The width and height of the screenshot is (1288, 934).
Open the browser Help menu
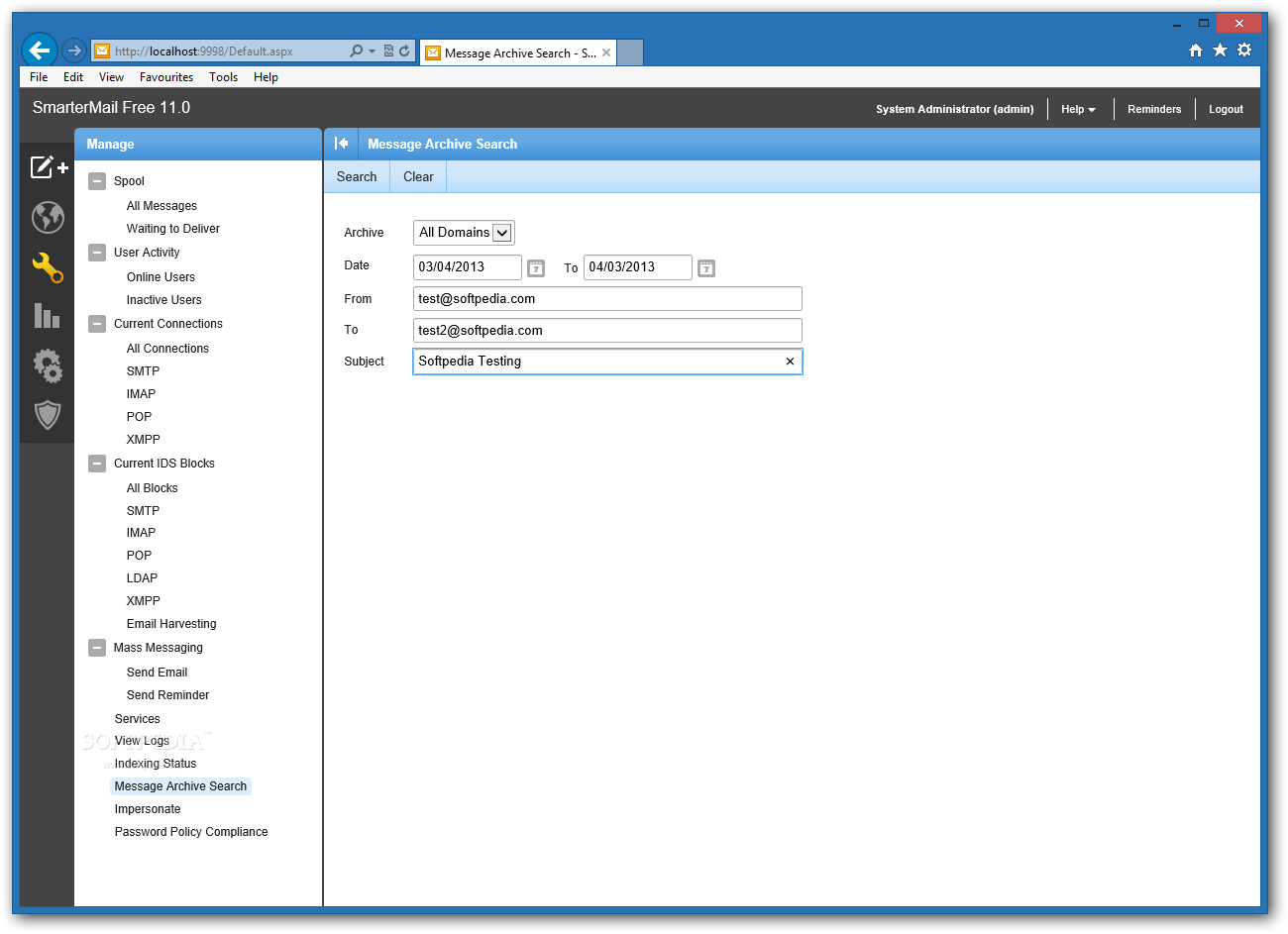click(x=266, y=77)
